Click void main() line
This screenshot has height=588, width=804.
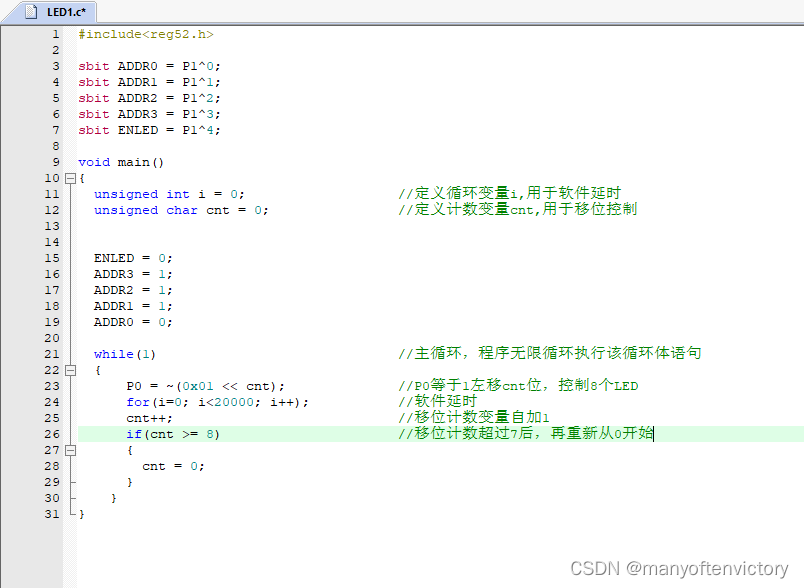click(x=121, y=163)
